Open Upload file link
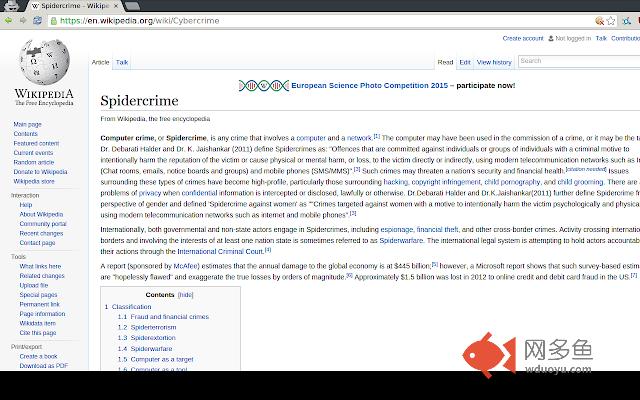Viewport: 640px width, 400px height. pyautogui.click(x=33, y=285)
